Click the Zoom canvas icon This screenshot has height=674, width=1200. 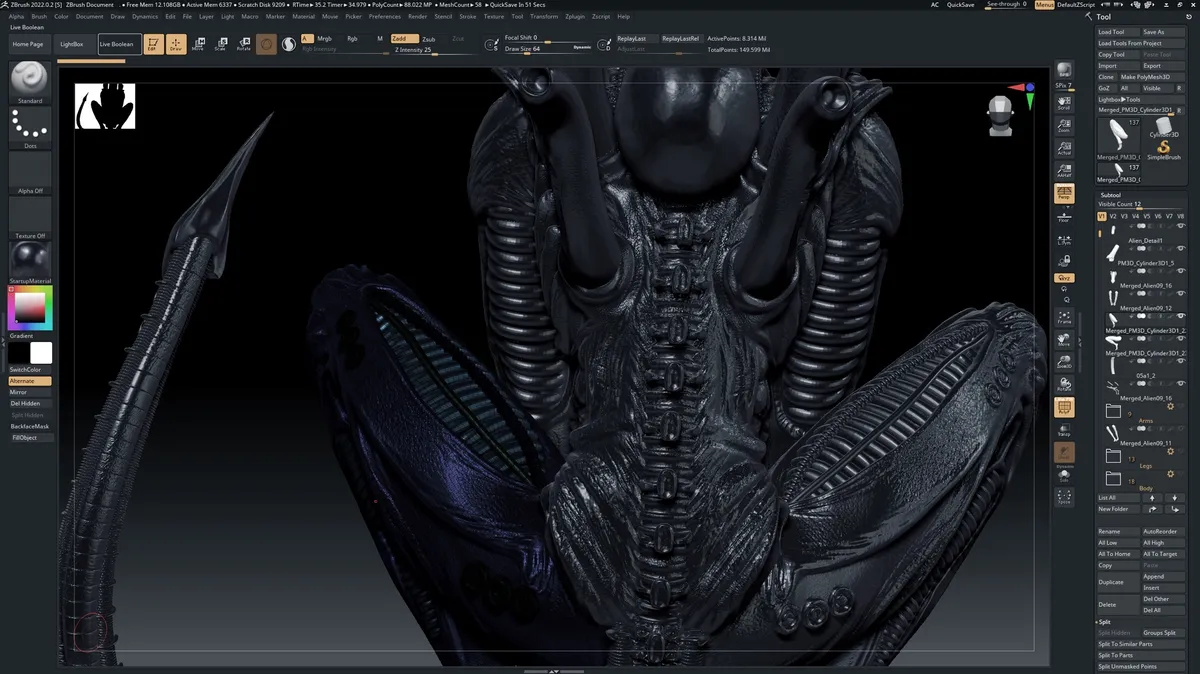tap(1064, 125)
